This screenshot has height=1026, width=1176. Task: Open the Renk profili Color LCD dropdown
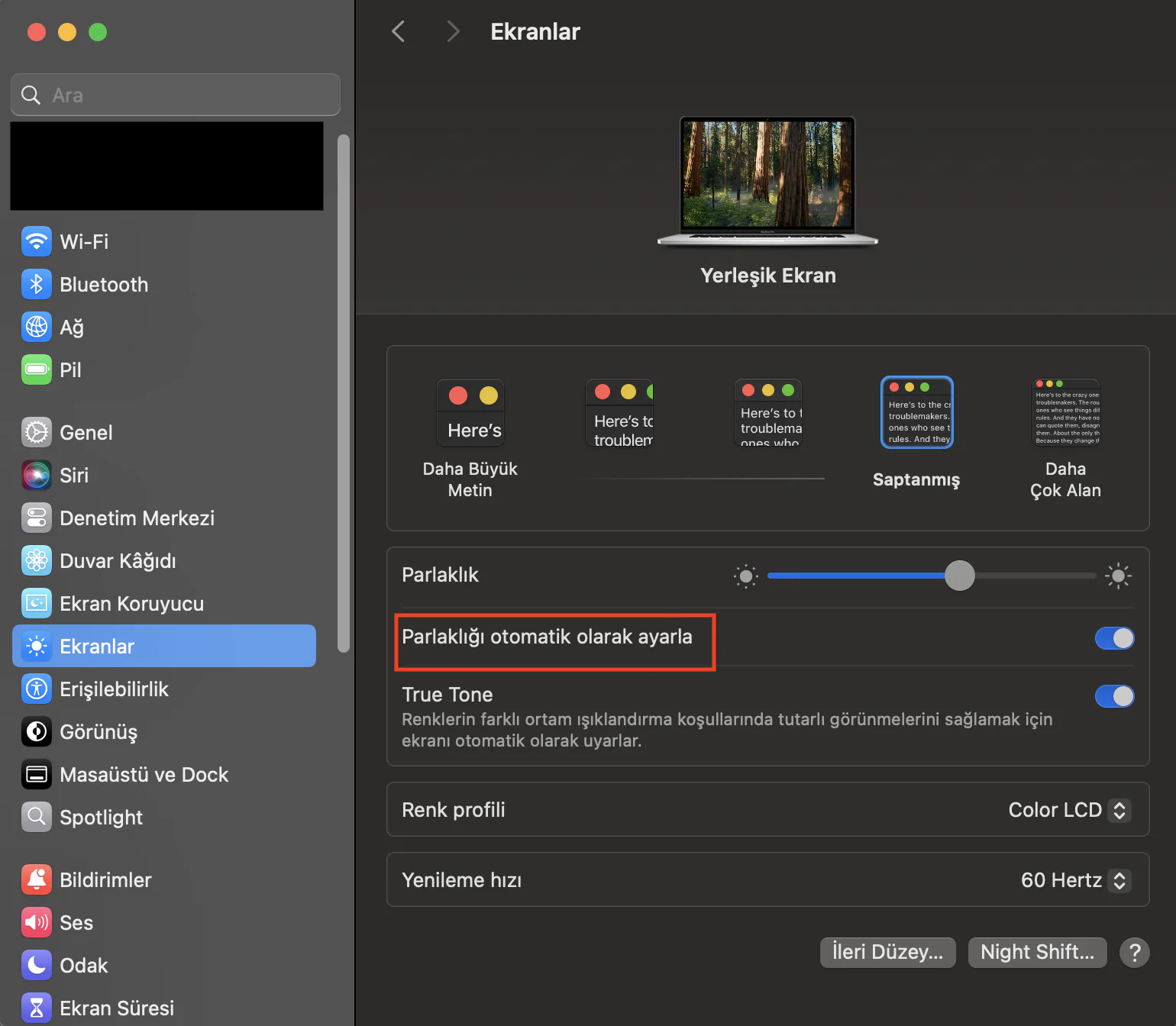[1068, 810]
